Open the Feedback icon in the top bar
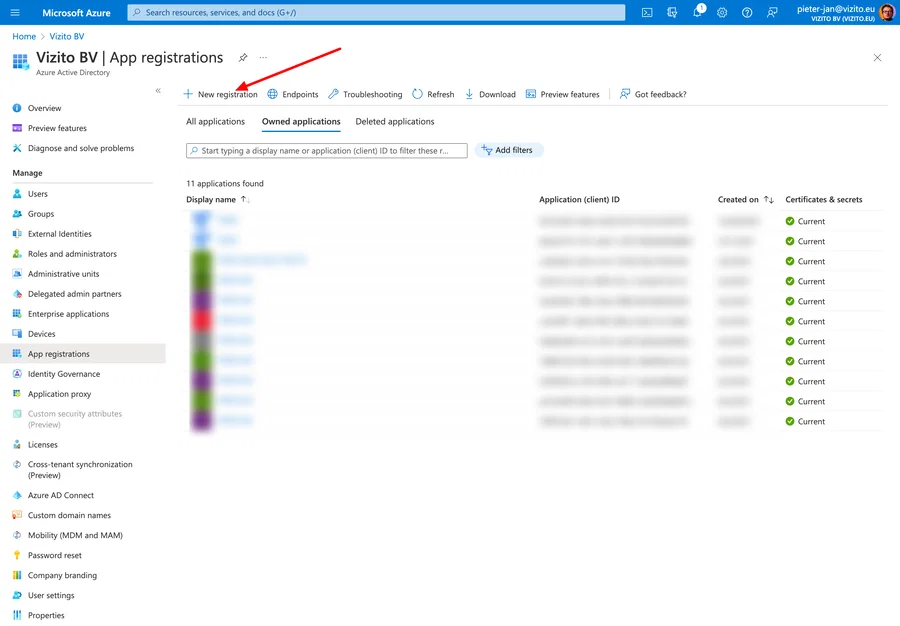The width and height of the screenshot is (900, 626). pyautogui.click(x=772, y=12)
